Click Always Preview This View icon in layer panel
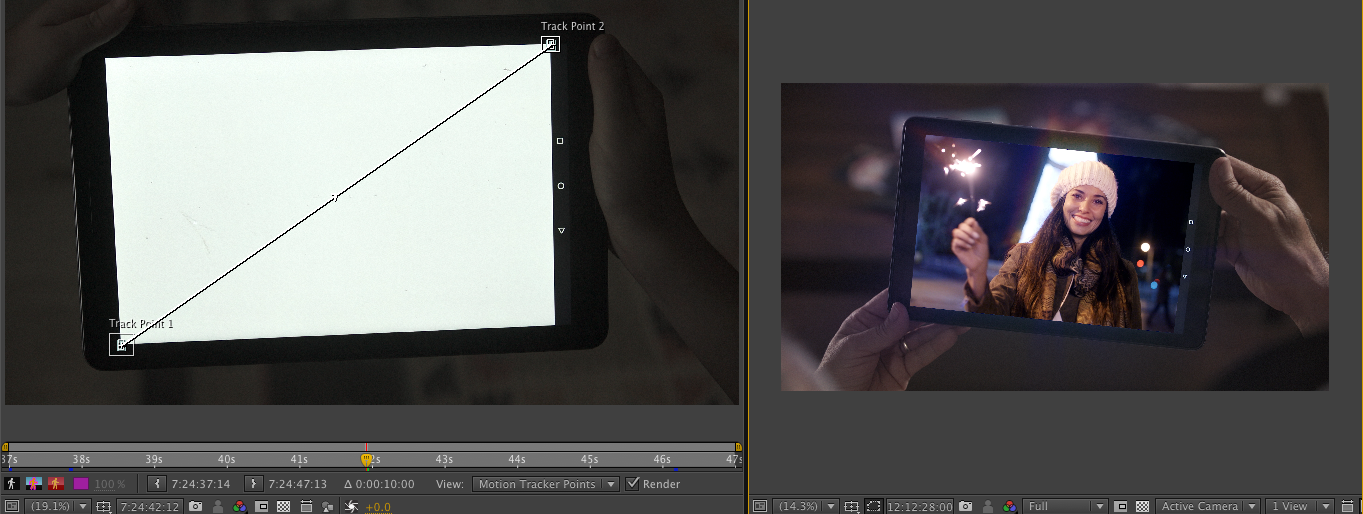The height and width of the screenshot is (514, 1363). point(12,507)
